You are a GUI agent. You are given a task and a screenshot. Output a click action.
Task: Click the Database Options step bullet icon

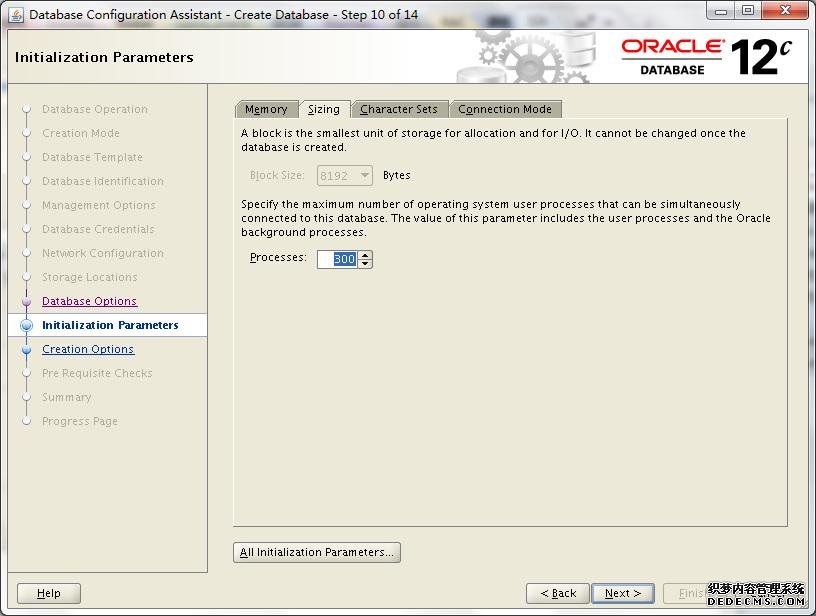click(27, 302)
